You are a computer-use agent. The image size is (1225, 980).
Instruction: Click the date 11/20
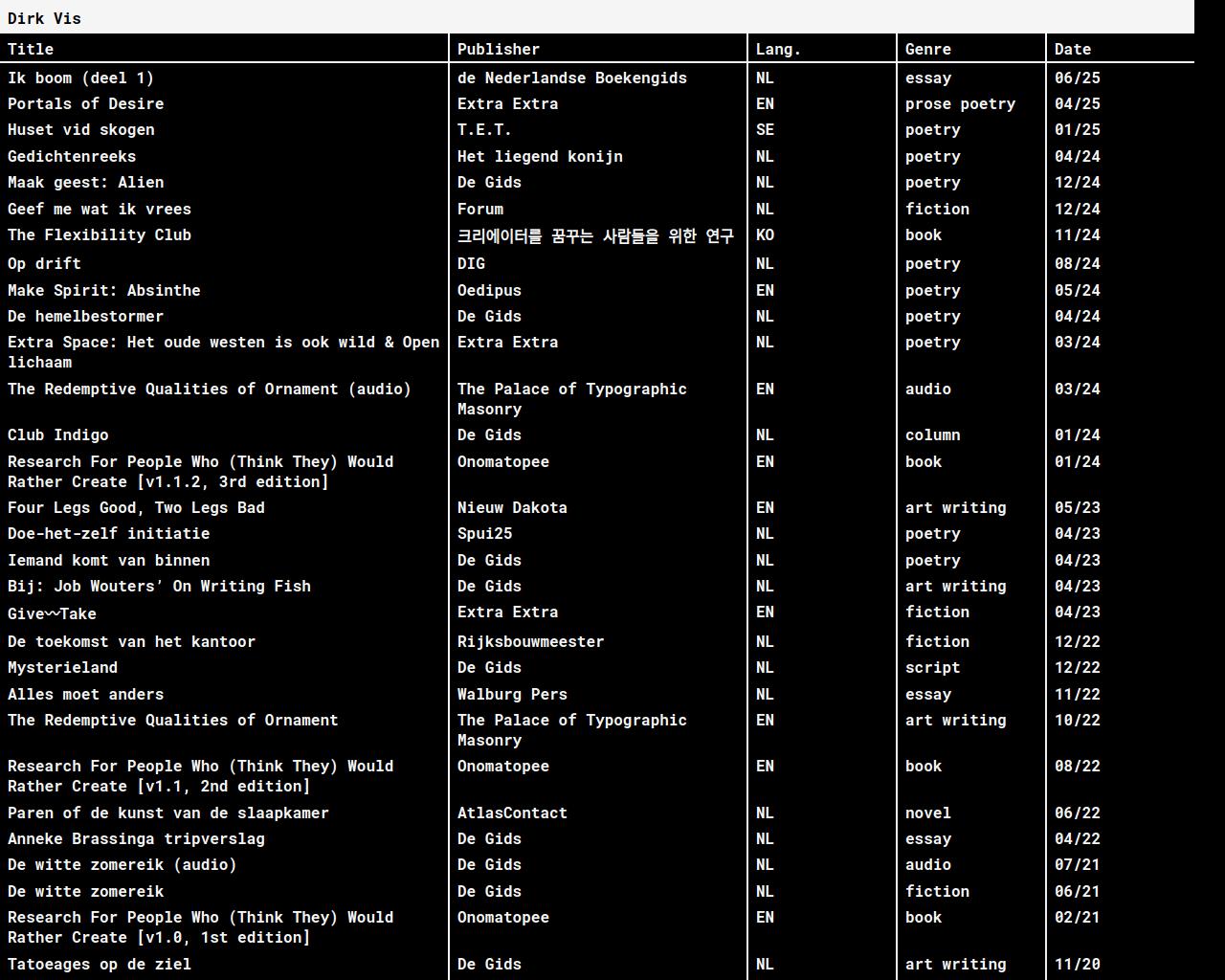click(x=1078, y=964)
